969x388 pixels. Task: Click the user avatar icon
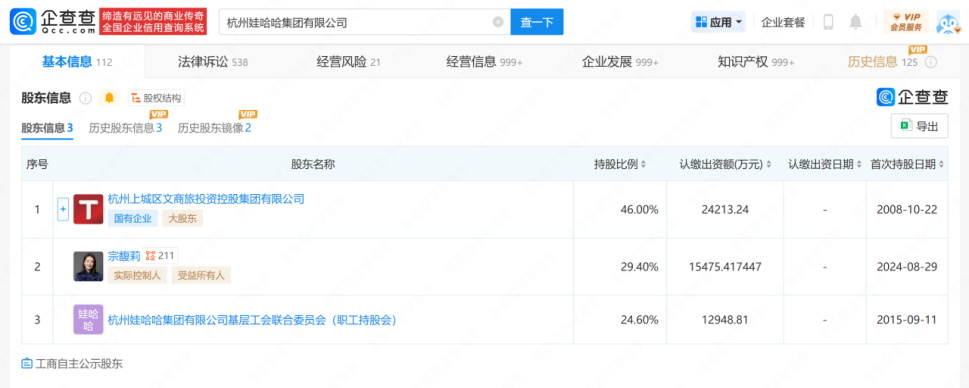947,22
